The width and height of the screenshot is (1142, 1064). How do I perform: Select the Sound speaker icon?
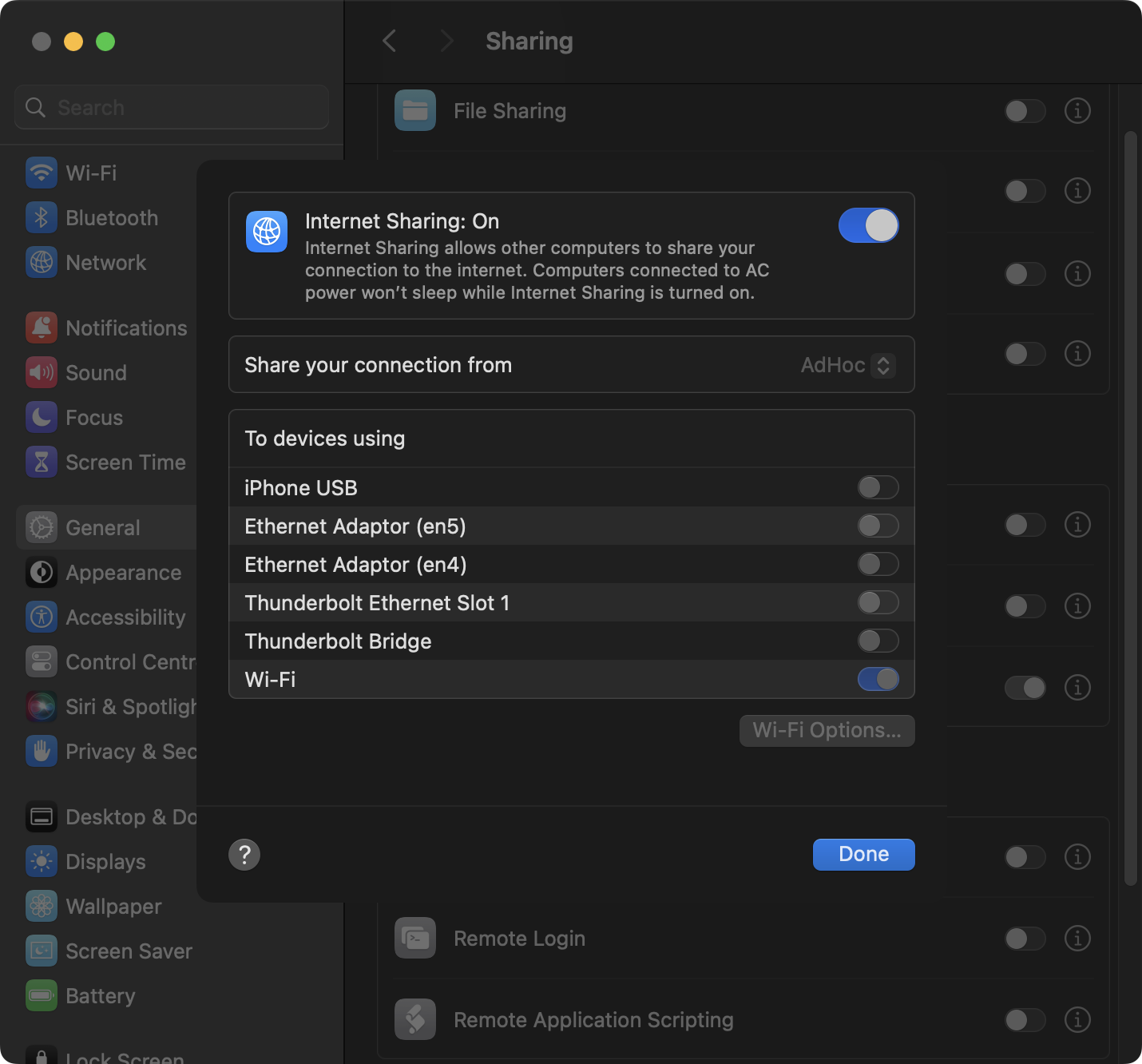click(x=42, y=372)
